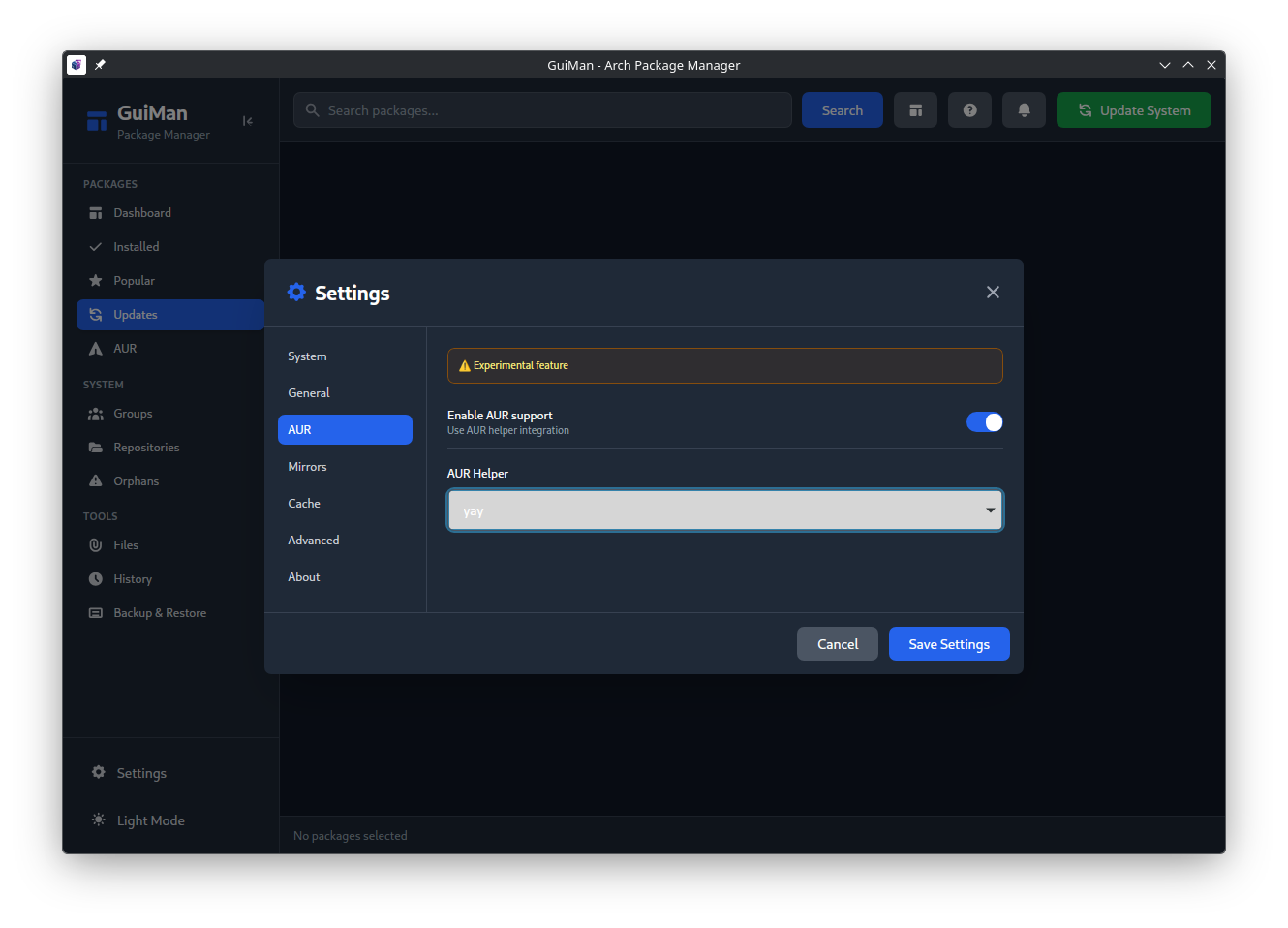
Task: Collapse the sidebar with the arrow icon
Action: click(x=248, y=121)
